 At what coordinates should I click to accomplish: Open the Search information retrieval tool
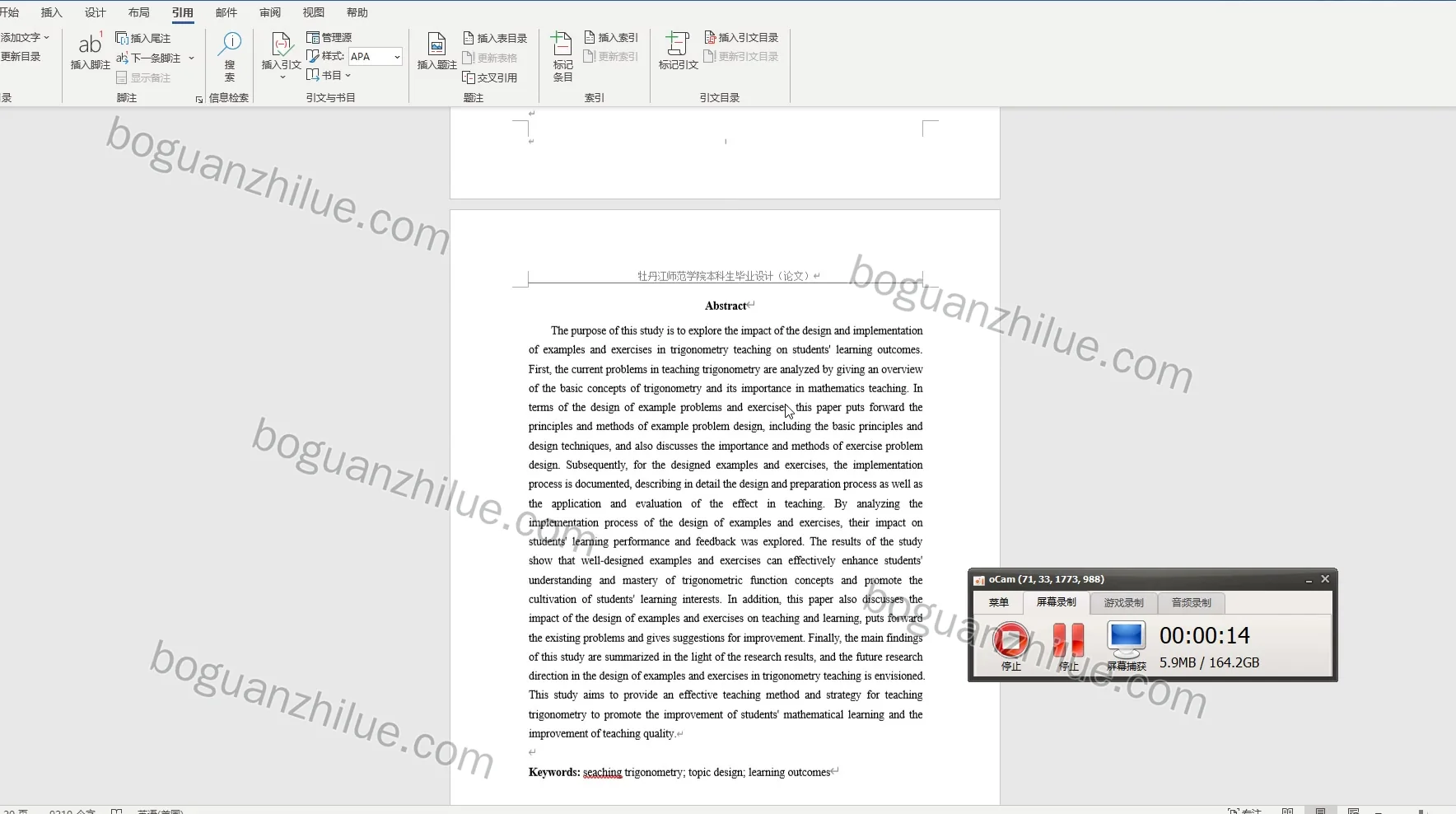click(x=230, y=56)
